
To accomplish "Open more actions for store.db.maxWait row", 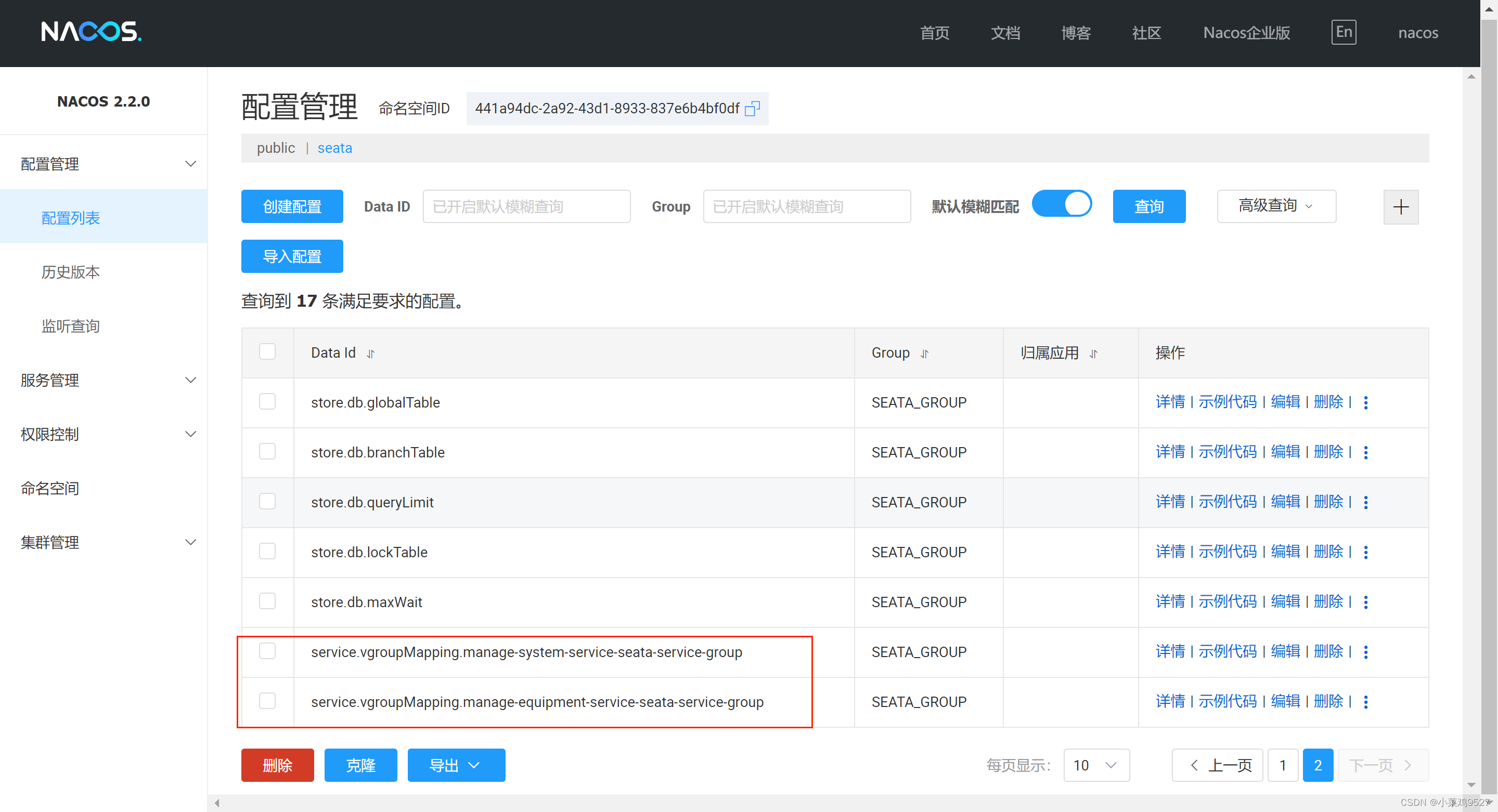I will click(x=1366, y=602).
